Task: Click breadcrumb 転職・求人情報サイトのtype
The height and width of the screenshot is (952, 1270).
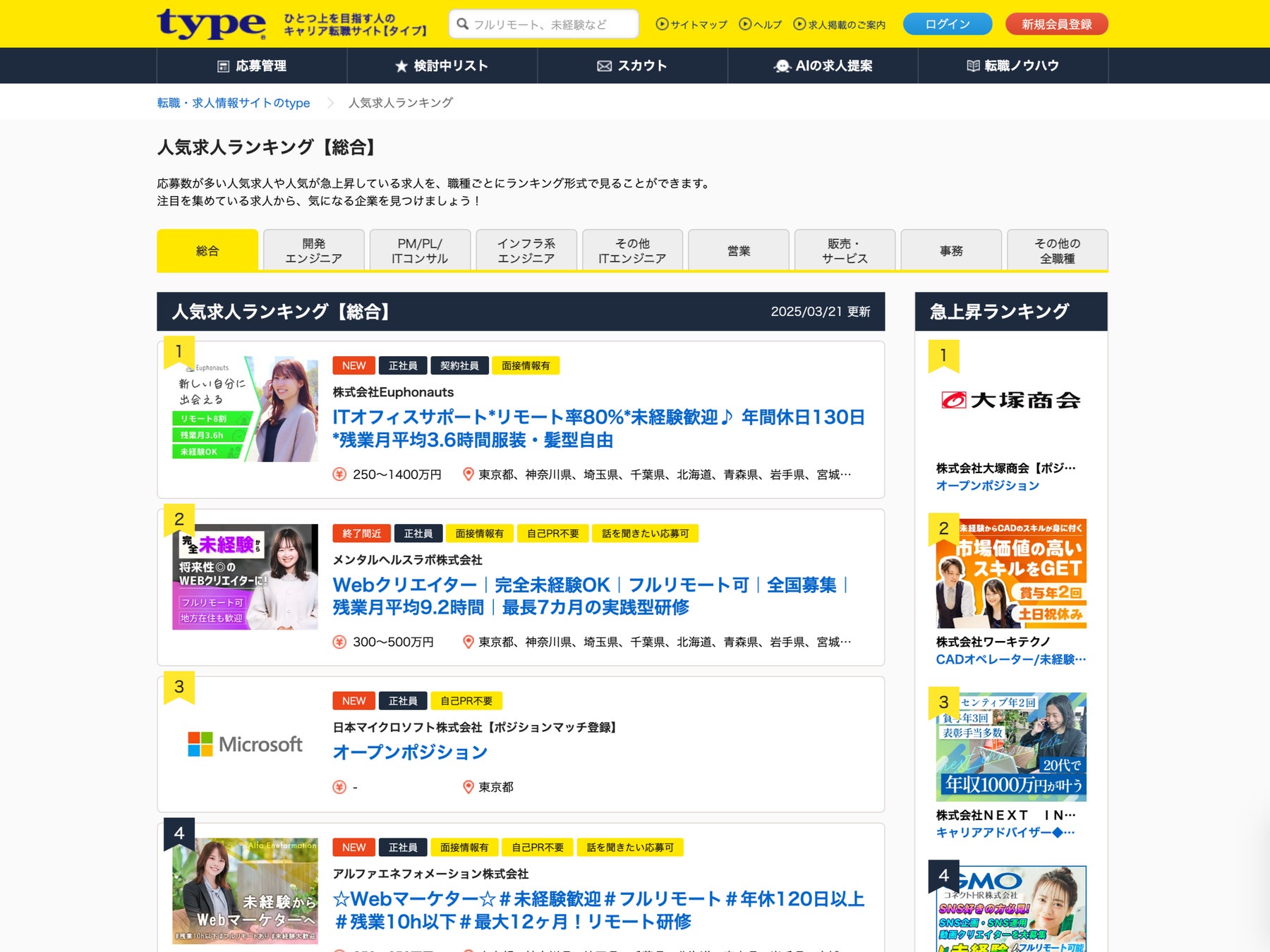Action: 234,103
